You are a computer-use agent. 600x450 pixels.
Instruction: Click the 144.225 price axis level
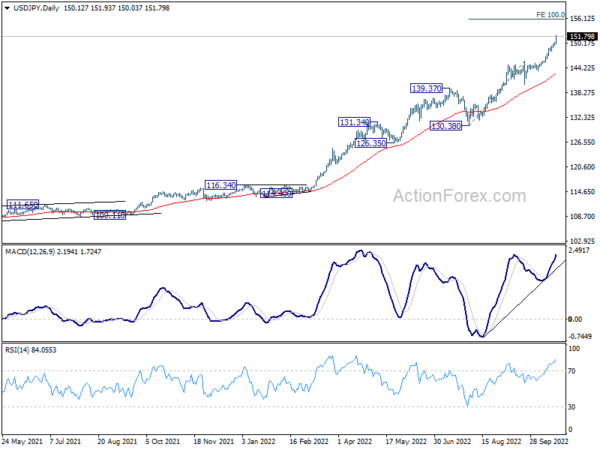coord(582,68)
